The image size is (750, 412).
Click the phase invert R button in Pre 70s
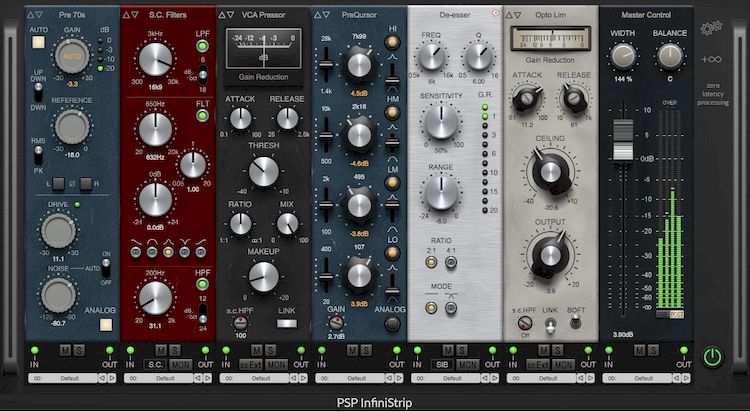click(86, 184)
